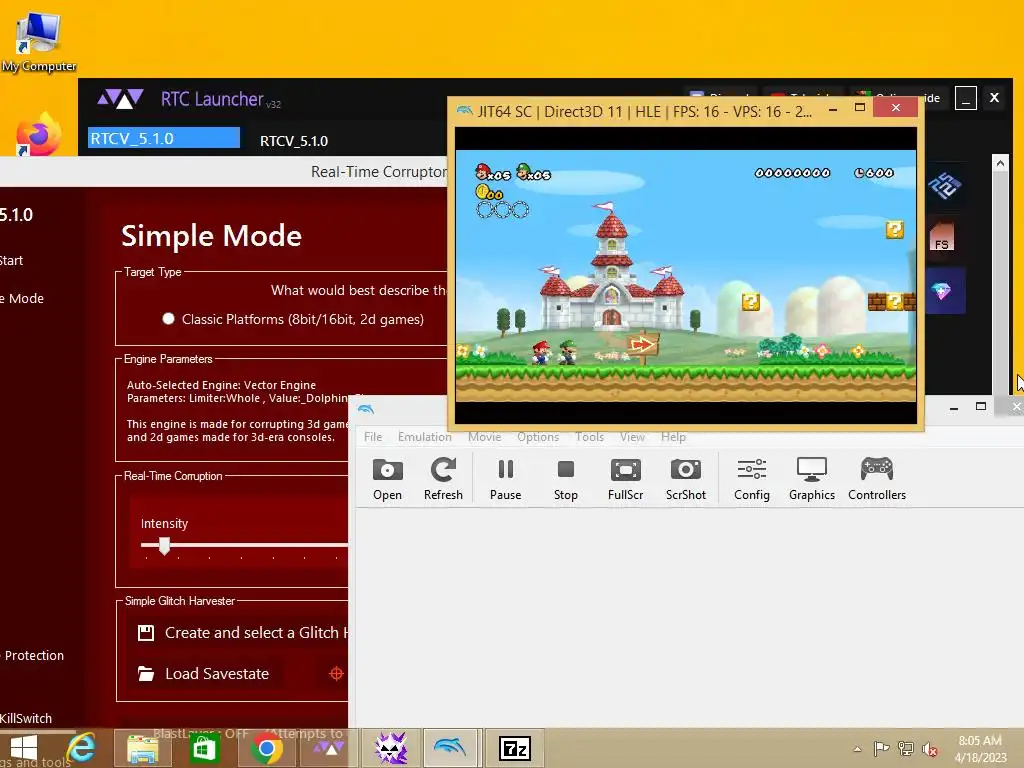Switch to RTC Launcher taskbar icon

click(x=328, y=748)
